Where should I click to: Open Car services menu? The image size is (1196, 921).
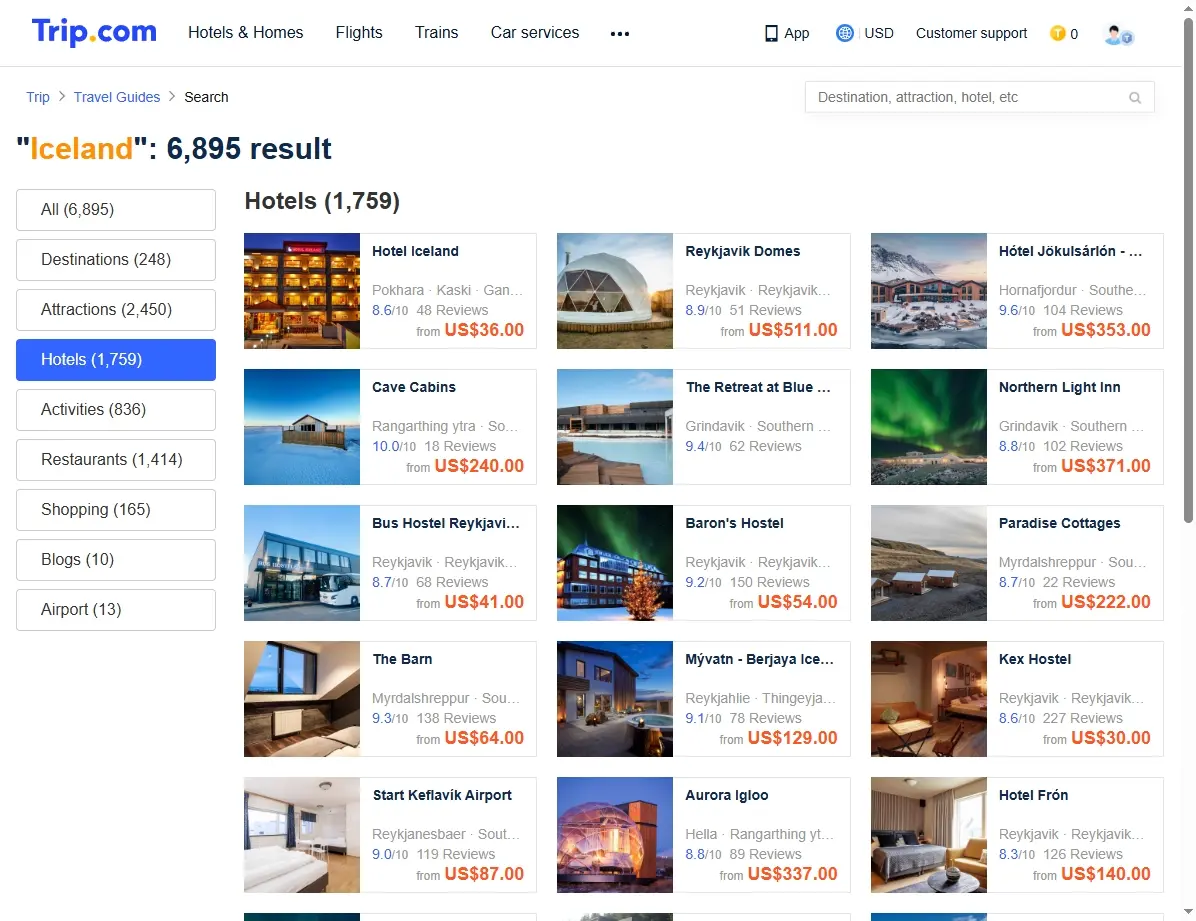pos(535,32)
